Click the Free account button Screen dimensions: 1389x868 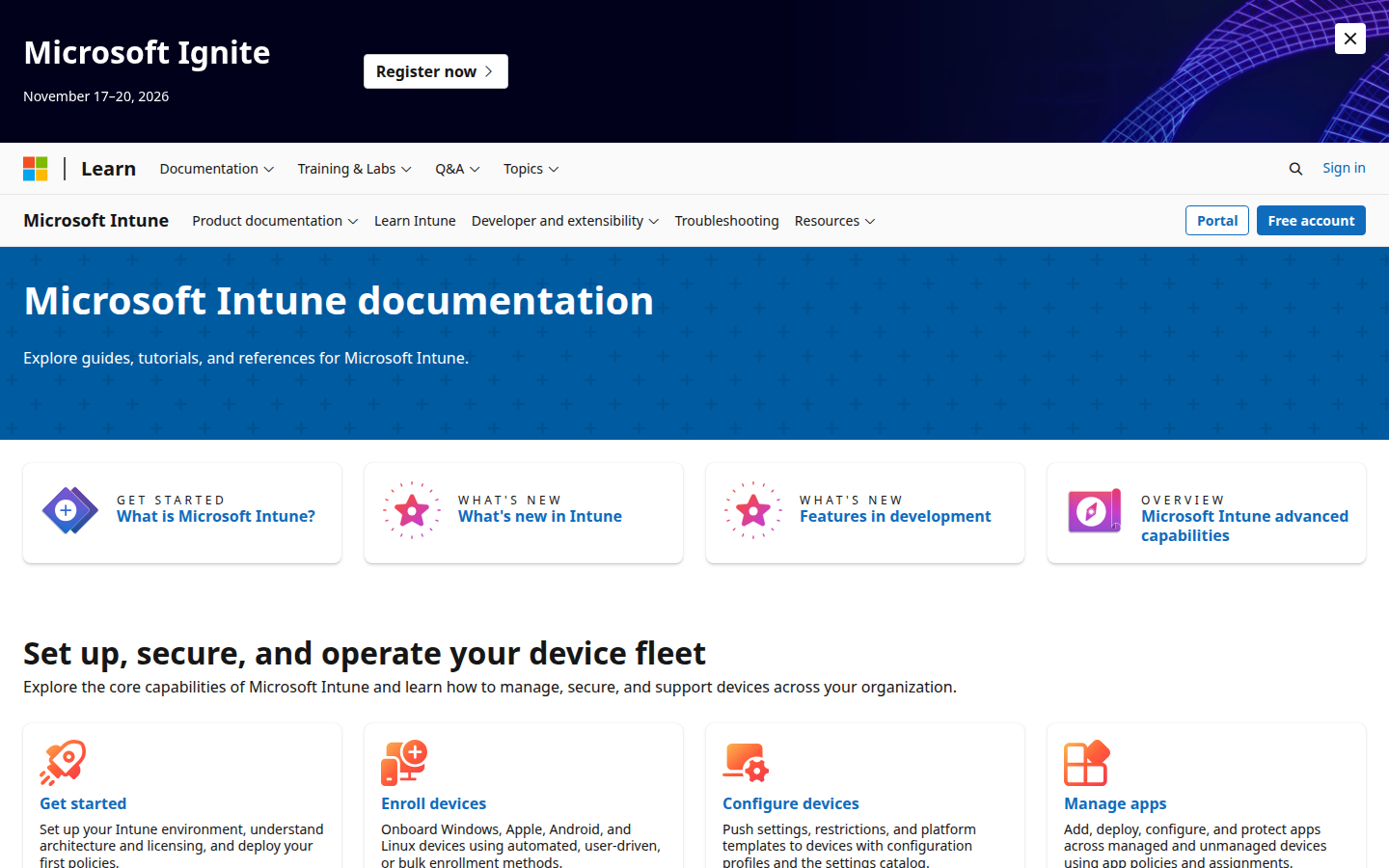(1311, 221)
